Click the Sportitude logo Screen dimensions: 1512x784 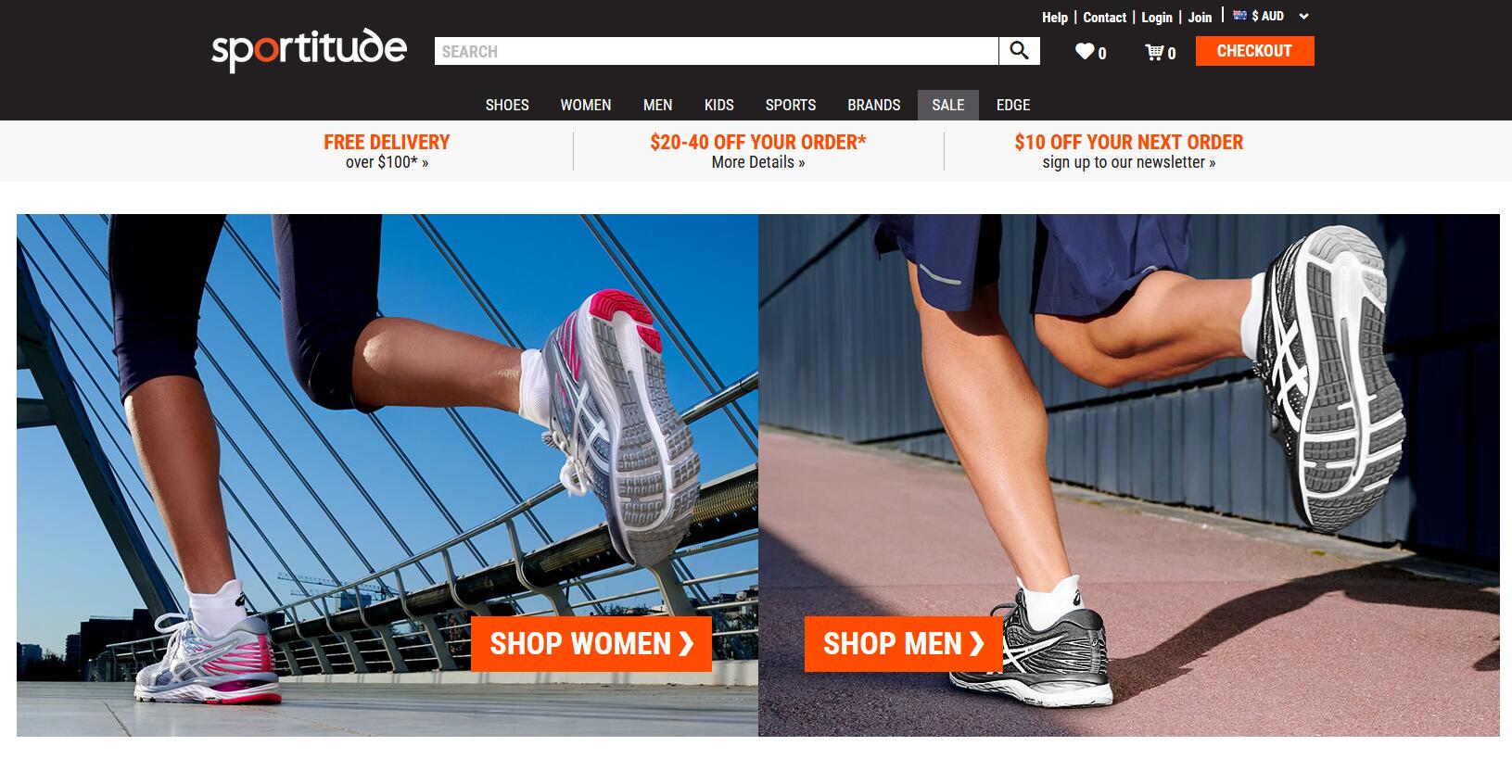pos(309,49)
